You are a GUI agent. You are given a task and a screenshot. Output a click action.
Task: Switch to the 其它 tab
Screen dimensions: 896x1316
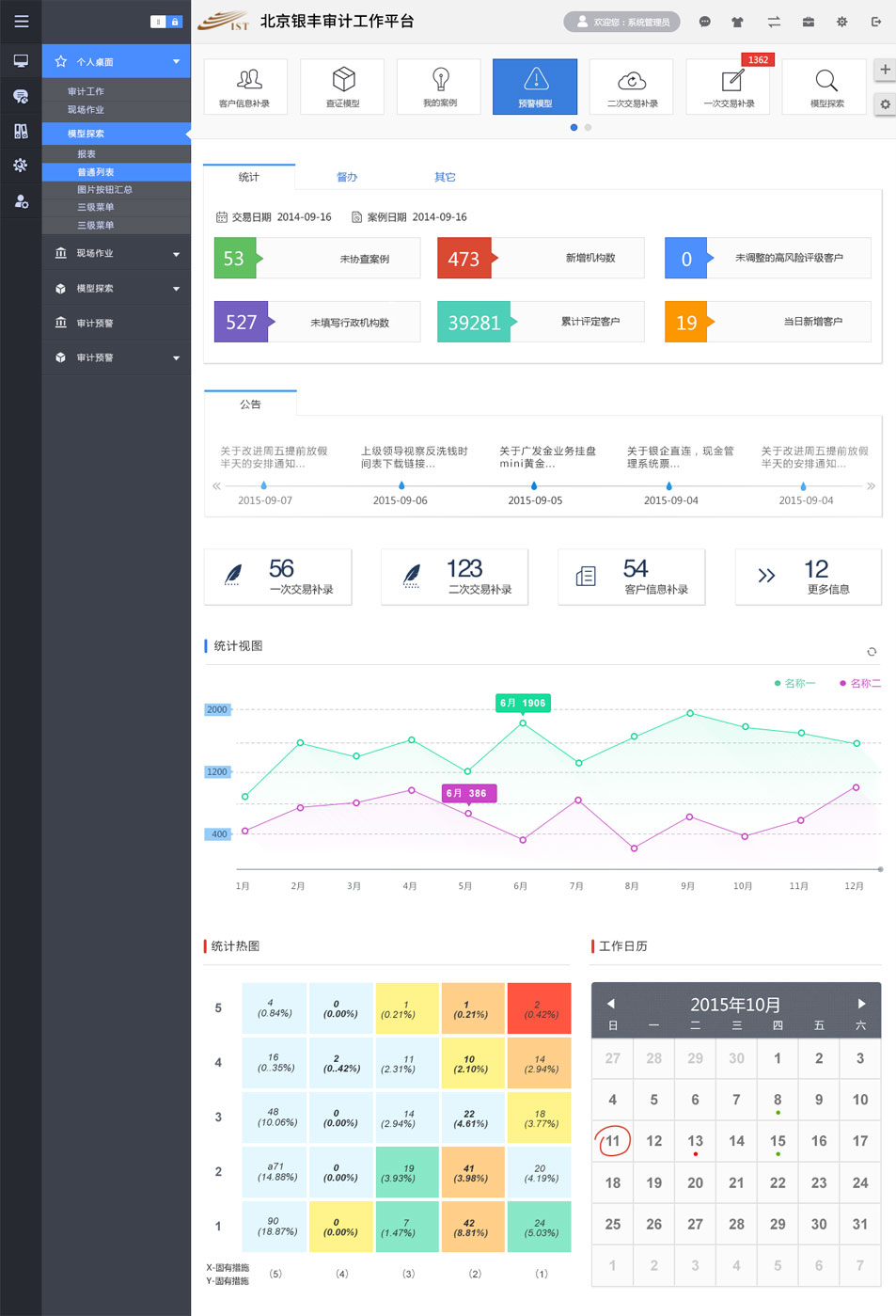click(445, 177)
